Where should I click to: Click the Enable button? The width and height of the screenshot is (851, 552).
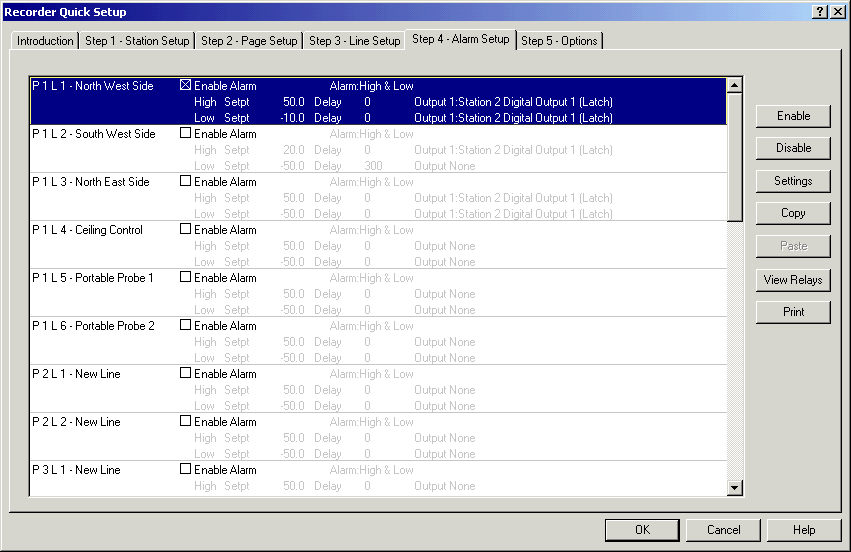coord(793,116)
